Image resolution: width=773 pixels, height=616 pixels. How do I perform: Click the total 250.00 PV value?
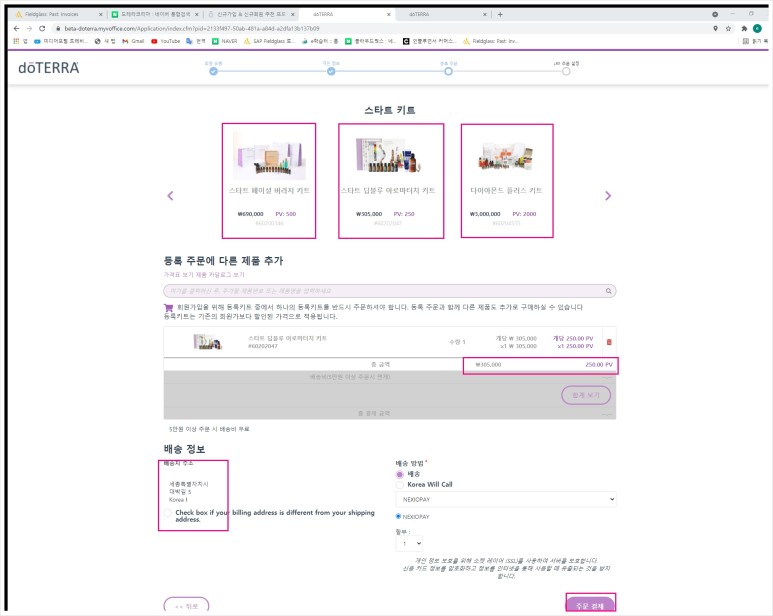(599, 365)
